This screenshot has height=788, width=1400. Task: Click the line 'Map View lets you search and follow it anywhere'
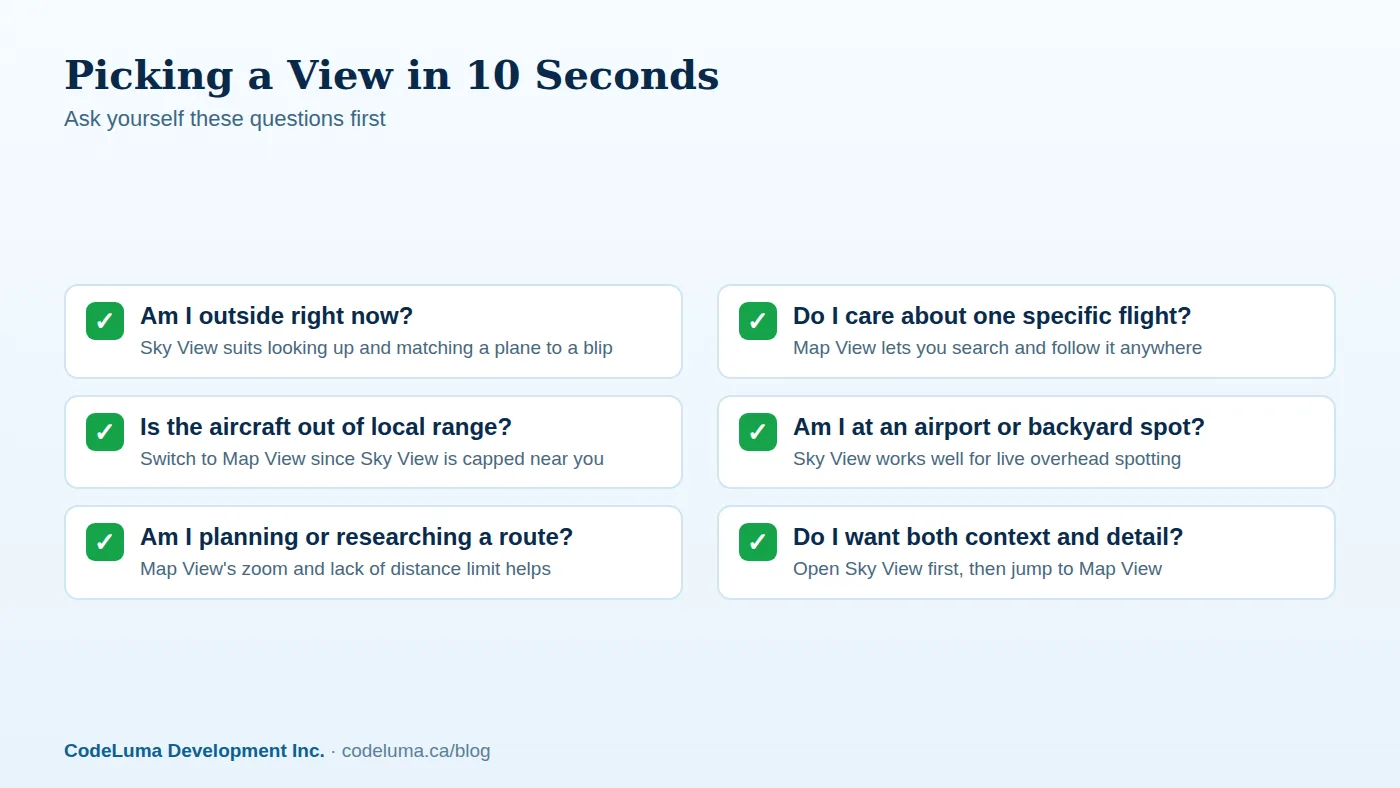click(x=997, y=348)
